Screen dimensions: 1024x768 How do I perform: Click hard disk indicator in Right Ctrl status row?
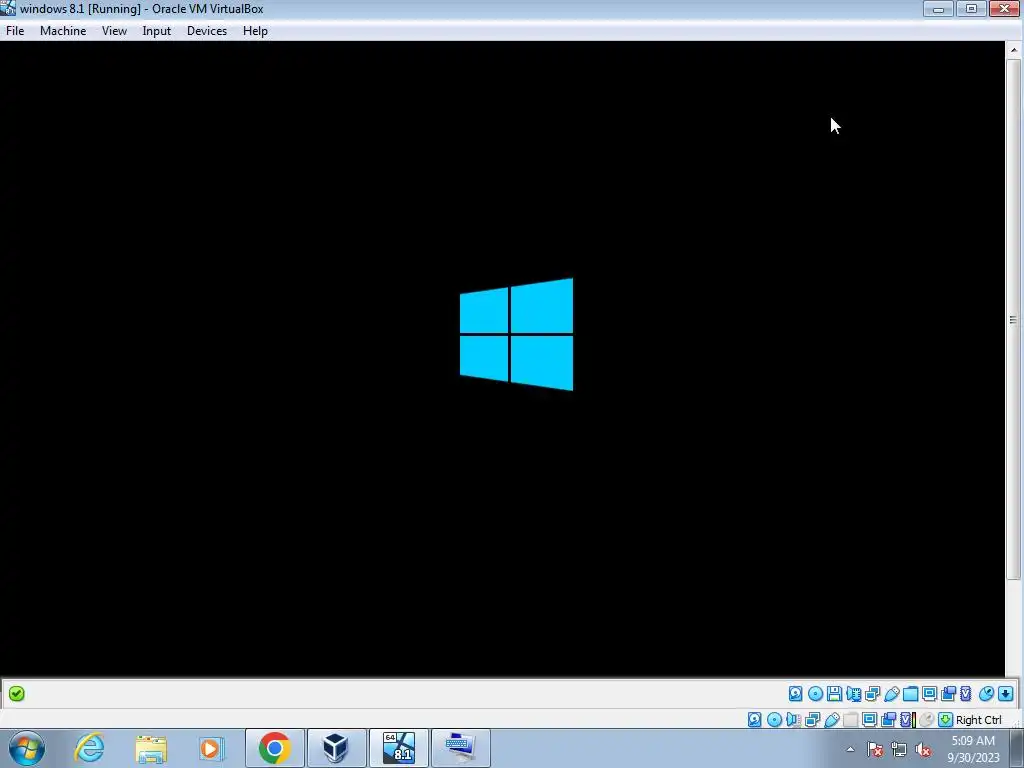point(755,720)
